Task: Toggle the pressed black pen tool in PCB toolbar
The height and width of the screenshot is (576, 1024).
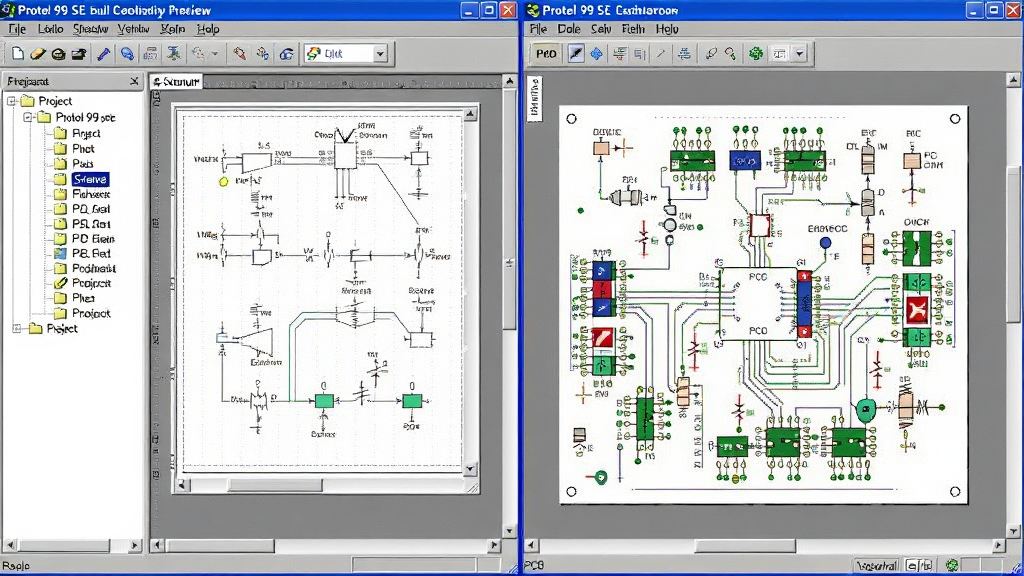Action: pos(575,54)
